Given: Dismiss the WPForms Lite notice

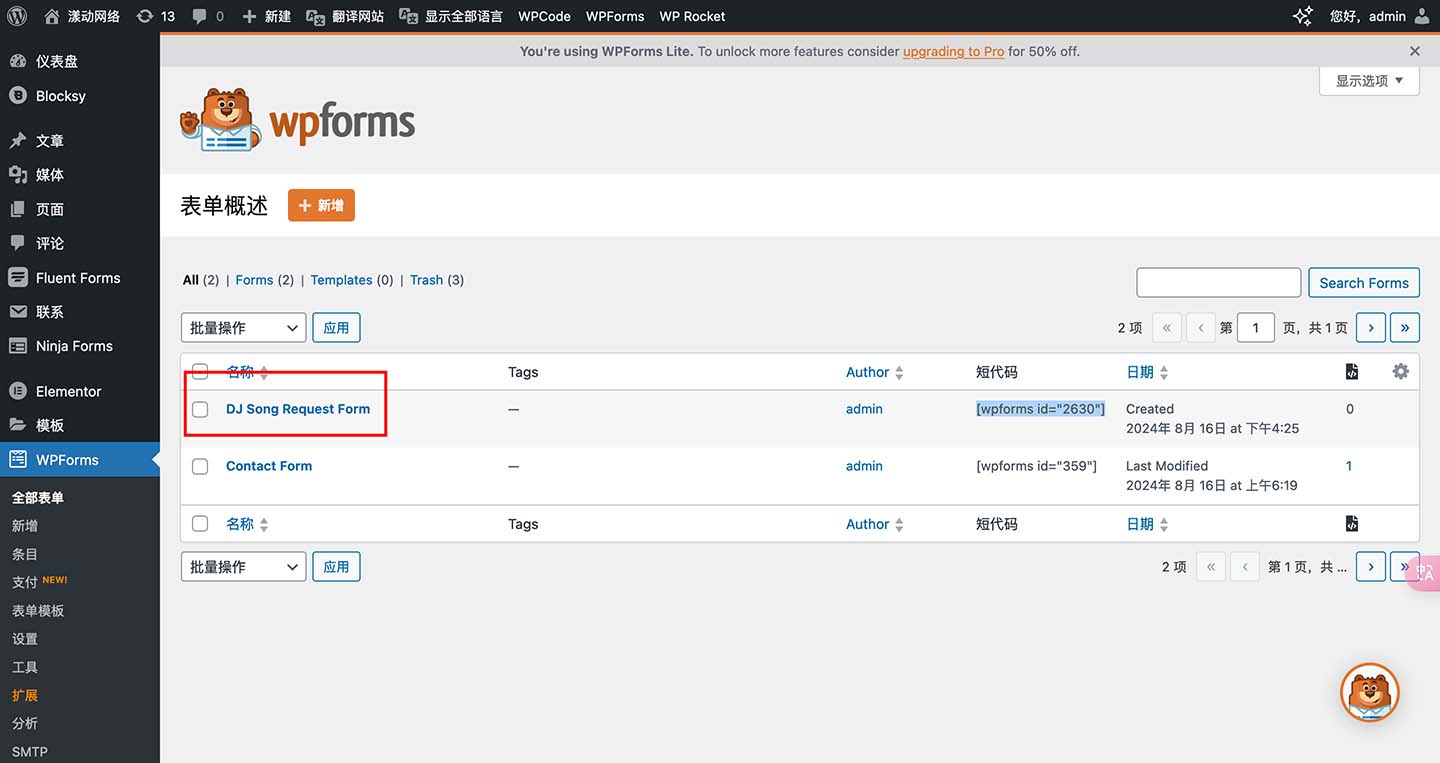Looking at the screenshot, I should click(1415, 51).
